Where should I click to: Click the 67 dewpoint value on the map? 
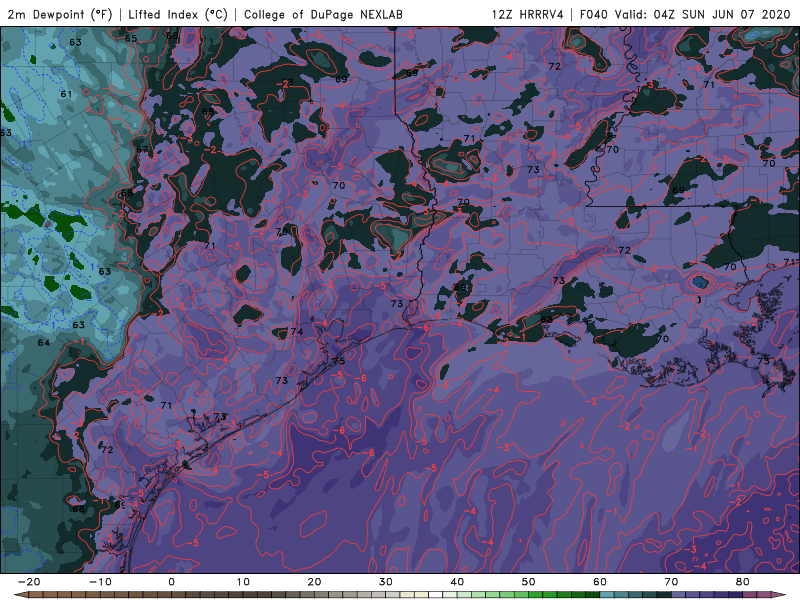[142, 149]
